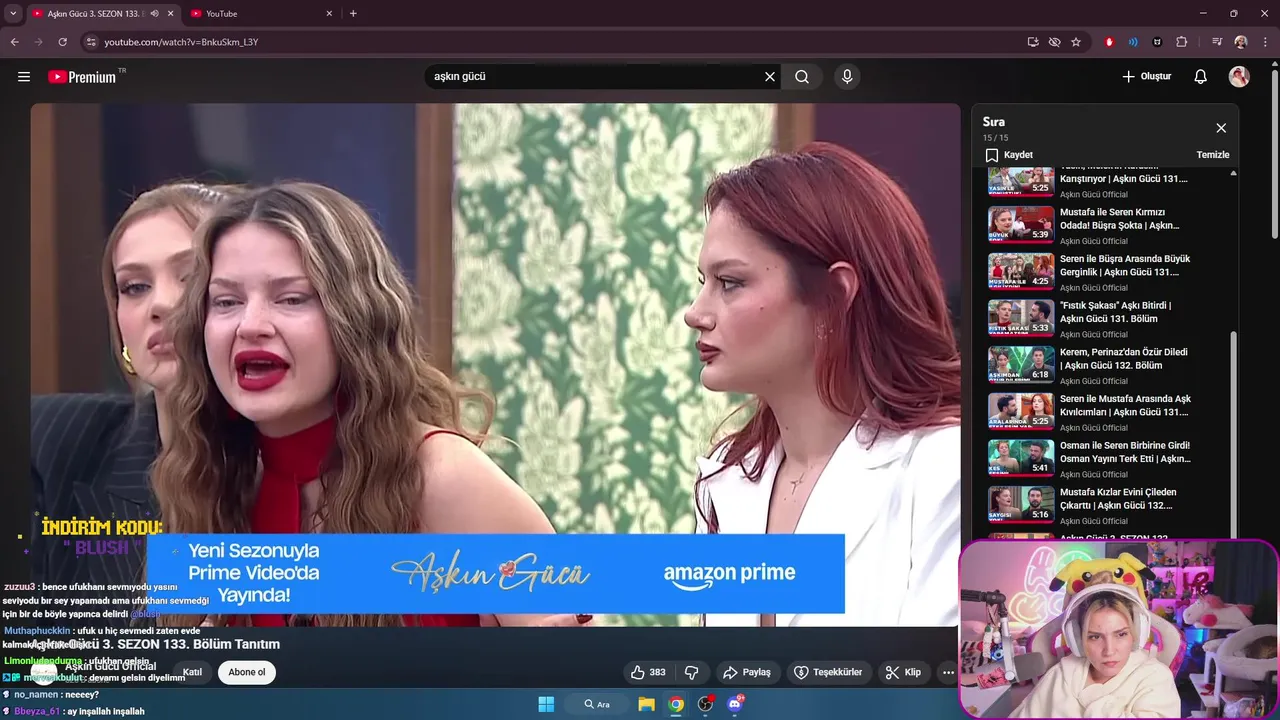Open the Windows Start menu
Viewport: 1280px width, 720px height.
(x=546, y=704)
